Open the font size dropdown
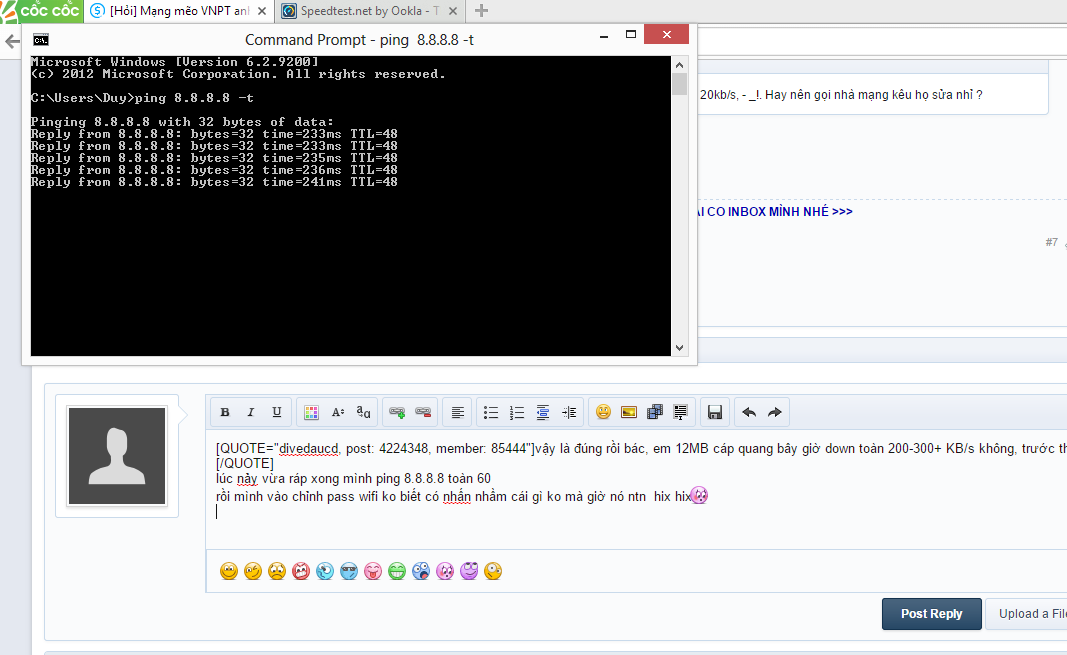Viewport: 1067px width, 655px height. tap(337, 412)
